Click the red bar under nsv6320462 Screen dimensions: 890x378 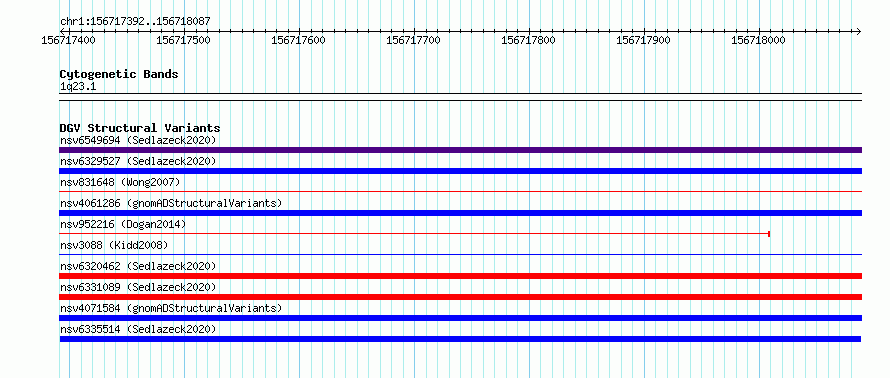click(460, 276)
